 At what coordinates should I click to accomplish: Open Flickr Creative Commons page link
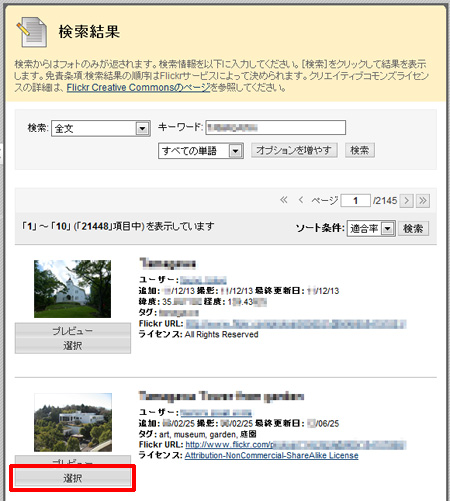(138, 88)
